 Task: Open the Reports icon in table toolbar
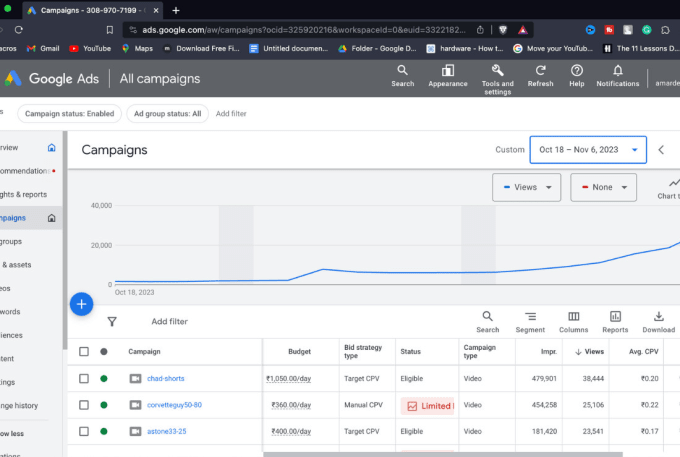pos(615,322)
